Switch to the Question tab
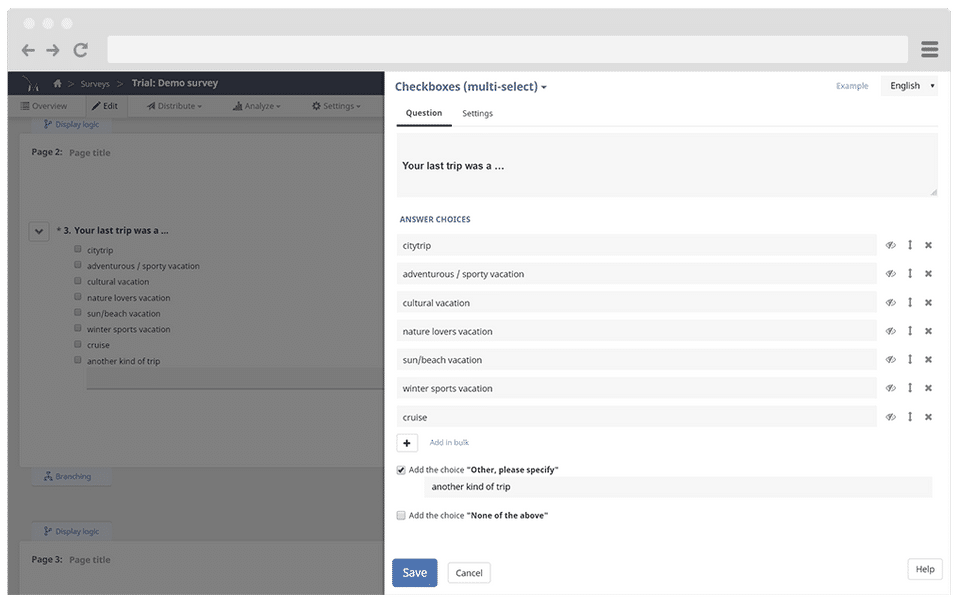The width and height of the screenshot is (960, 607). coord(424,113)
